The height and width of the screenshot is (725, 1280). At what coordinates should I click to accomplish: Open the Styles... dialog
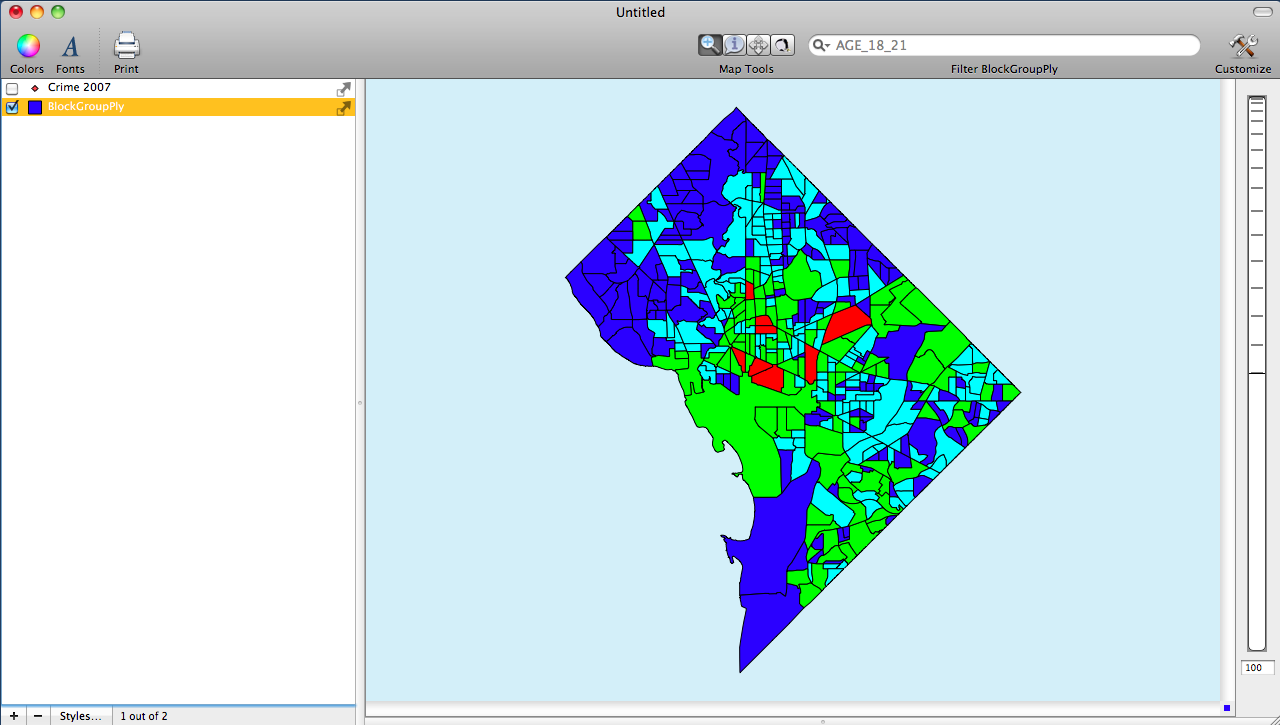80,716
